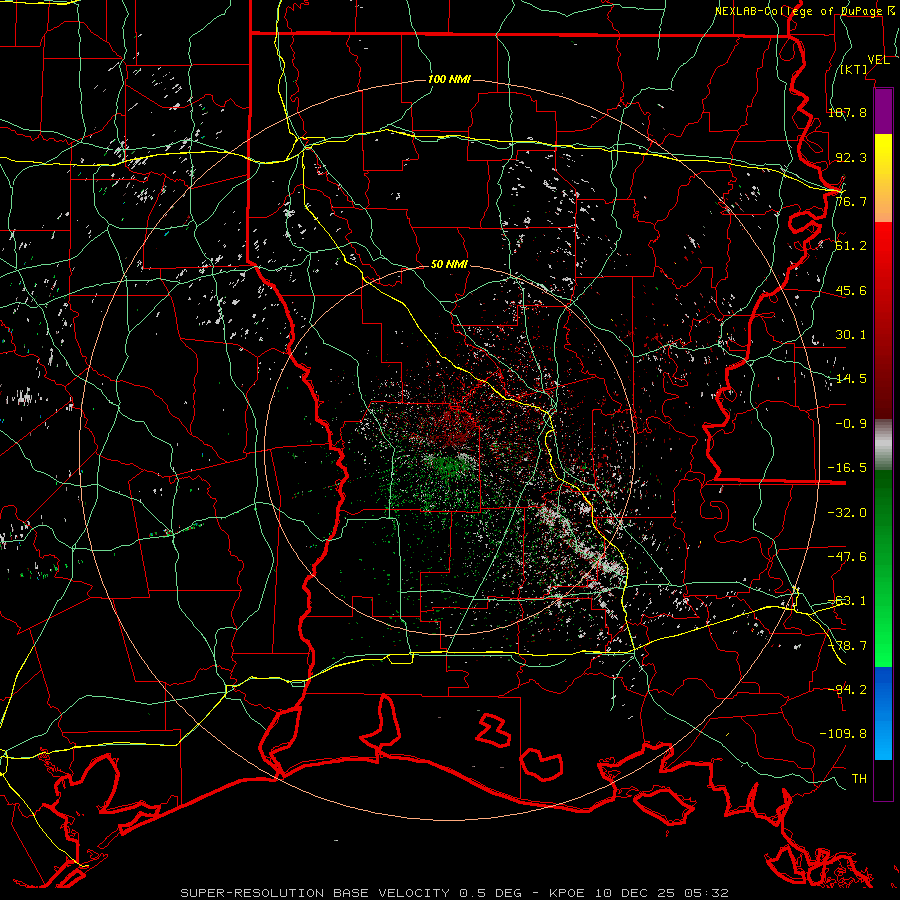The height and width of the screenshot is (900, 900).
Task: Pick the bright green segment near -78.7
Action: coord(883,646)
